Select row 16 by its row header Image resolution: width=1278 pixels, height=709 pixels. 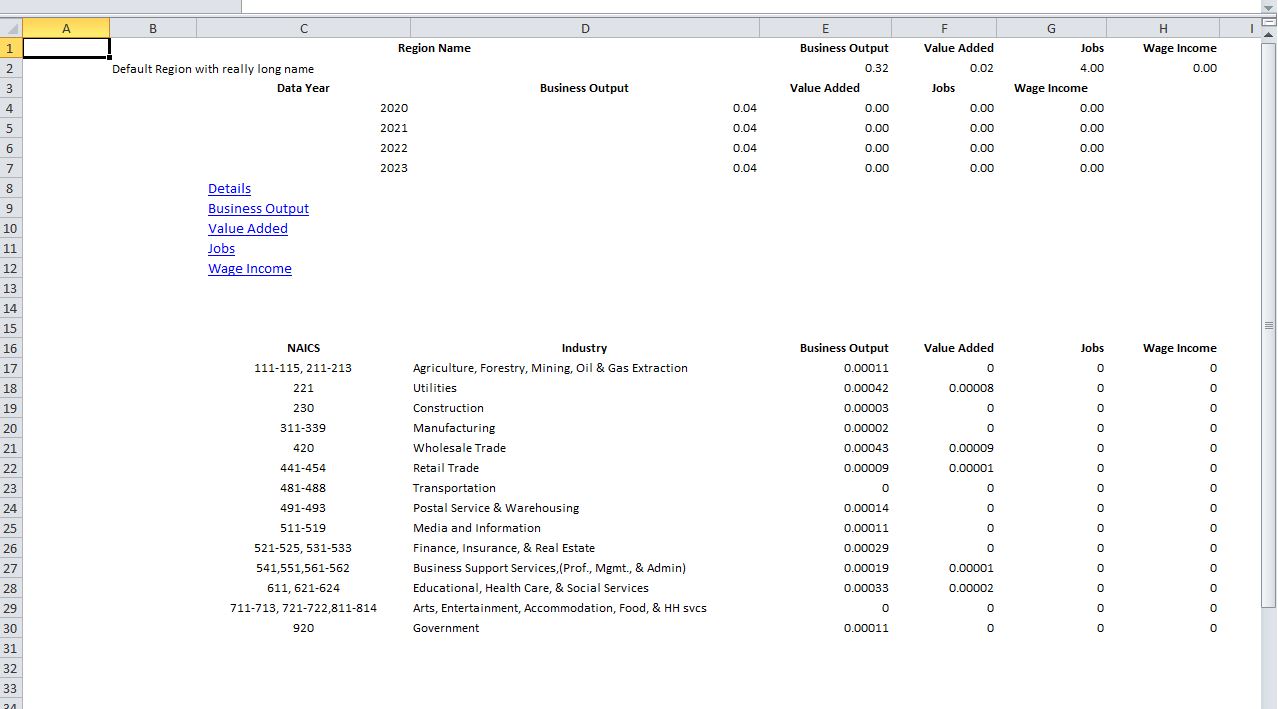(11, 348)
